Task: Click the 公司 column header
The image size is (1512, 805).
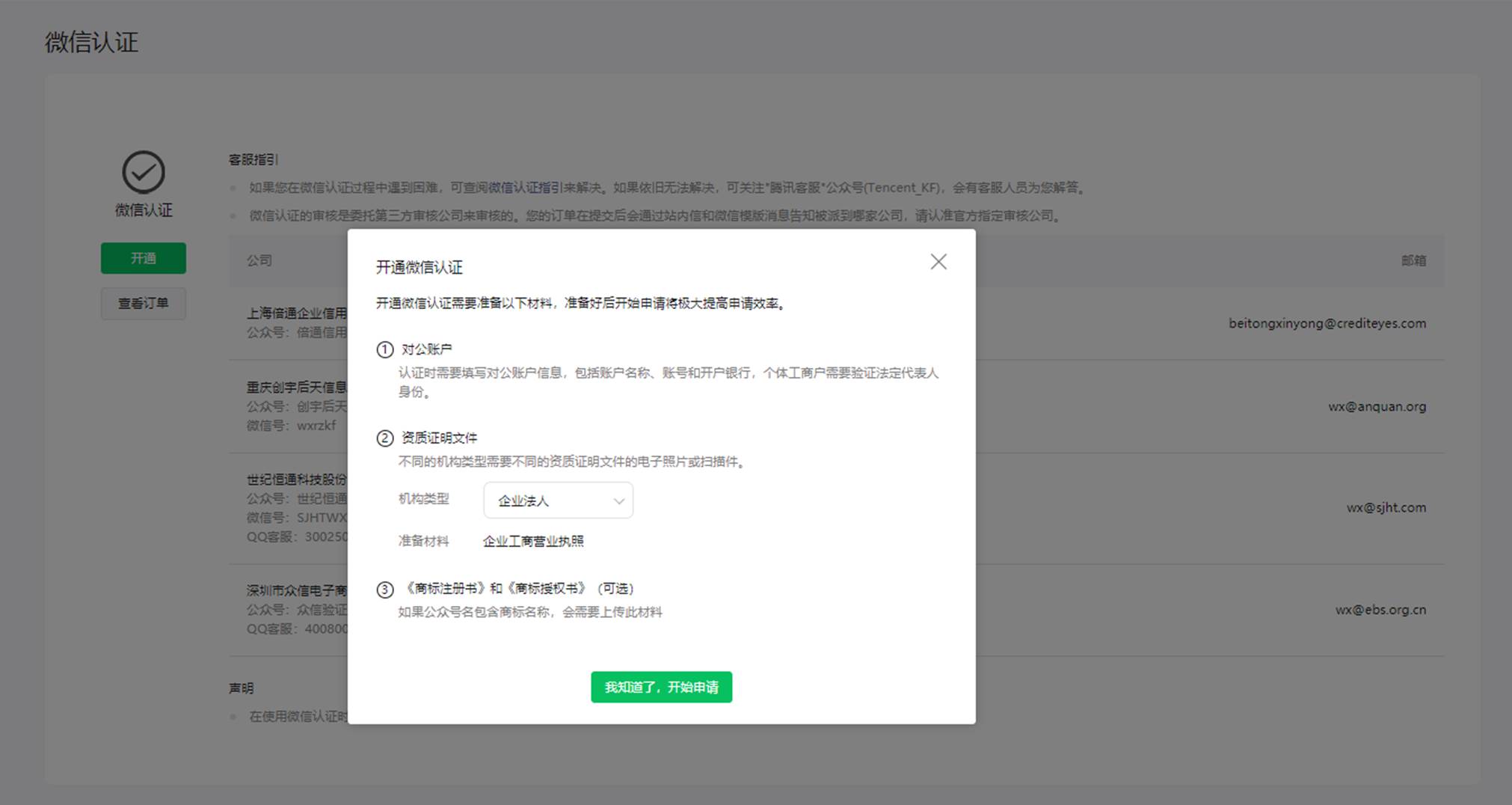Action: (259, 260)
